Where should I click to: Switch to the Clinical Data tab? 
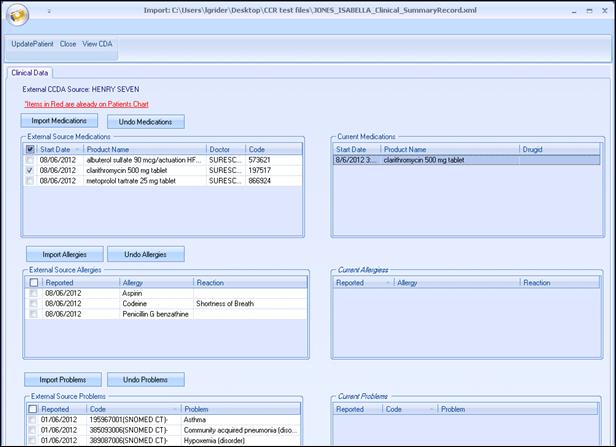coord(30,73)
